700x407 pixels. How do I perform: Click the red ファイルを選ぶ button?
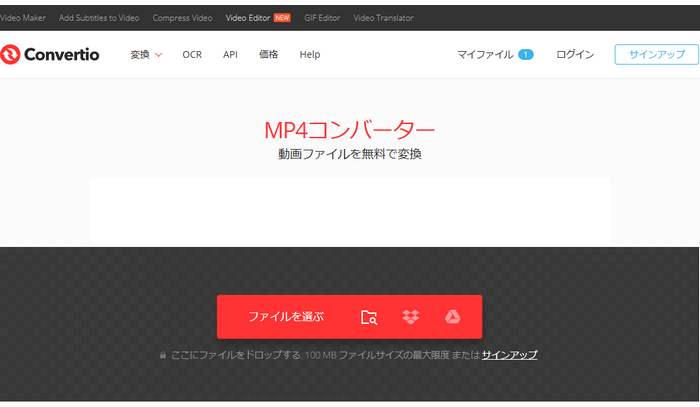pos(286,317)
